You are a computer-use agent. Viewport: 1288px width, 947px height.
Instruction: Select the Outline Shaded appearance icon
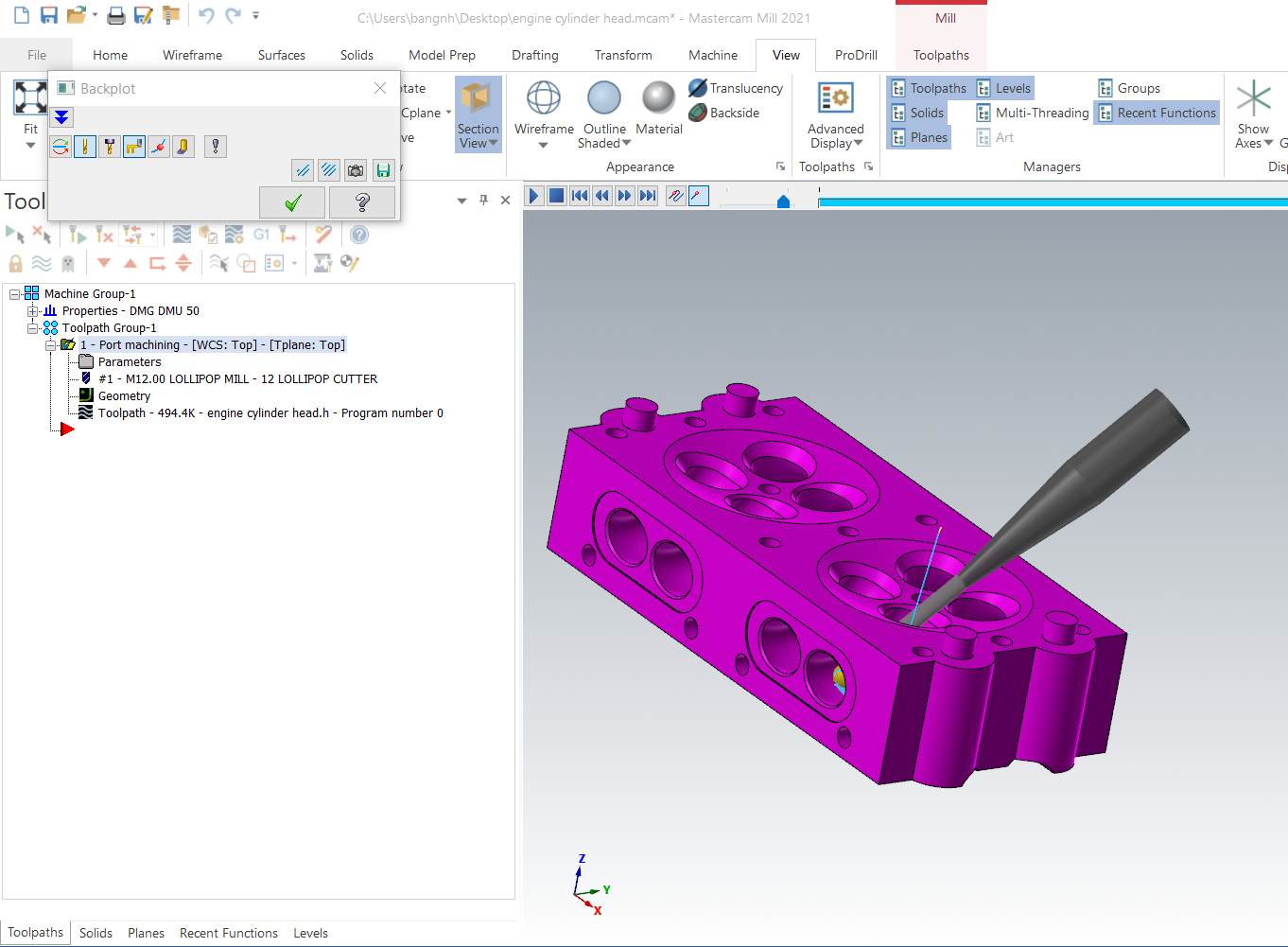click(604, 97)
